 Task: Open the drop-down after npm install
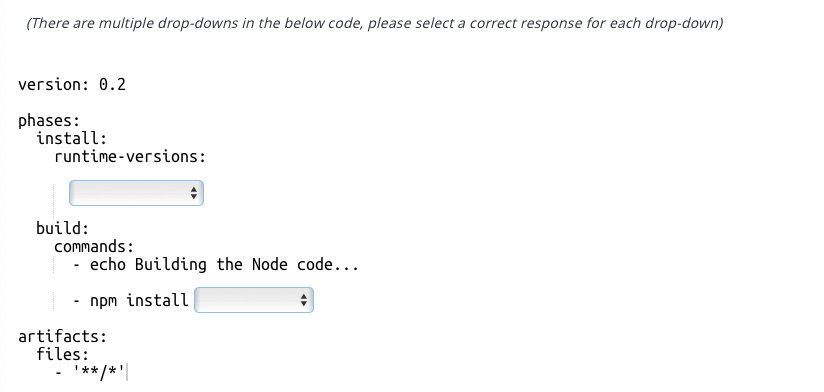(254, 300)
